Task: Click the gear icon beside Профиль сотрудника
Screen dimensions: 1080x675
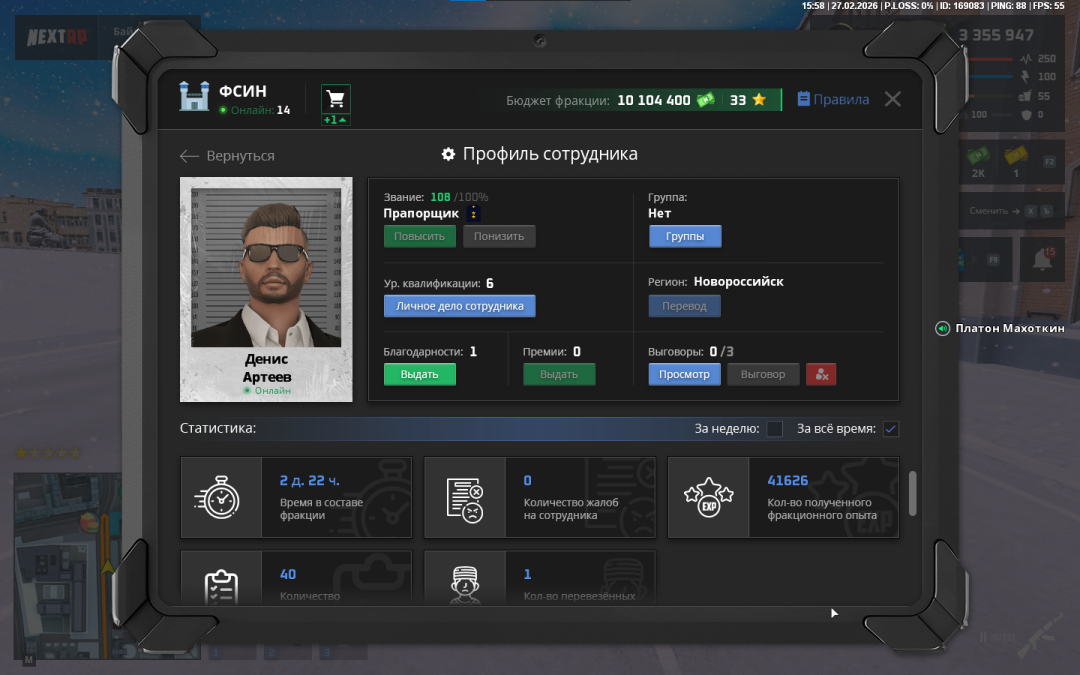Action: click(x=449, y=154)
